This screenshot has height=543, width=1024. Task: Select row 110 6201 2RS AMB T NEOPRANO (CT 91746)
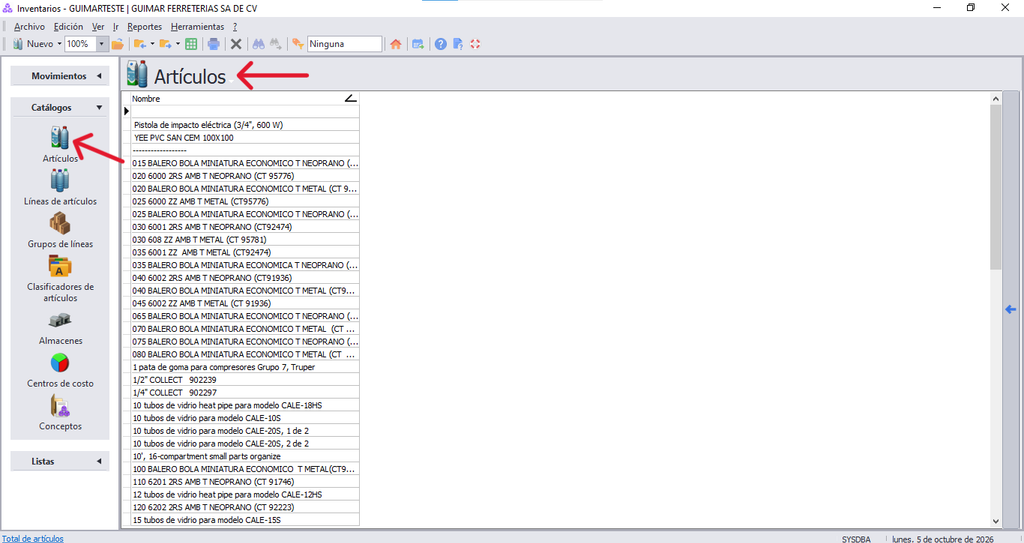245,482
